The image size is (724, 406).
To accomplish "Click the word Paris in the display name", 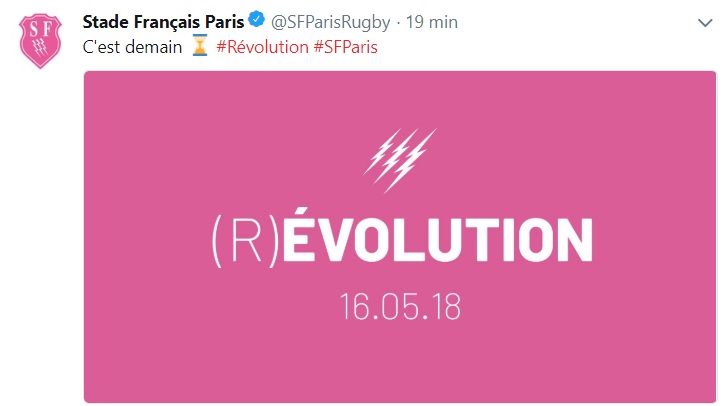I will tap(225, 22).
